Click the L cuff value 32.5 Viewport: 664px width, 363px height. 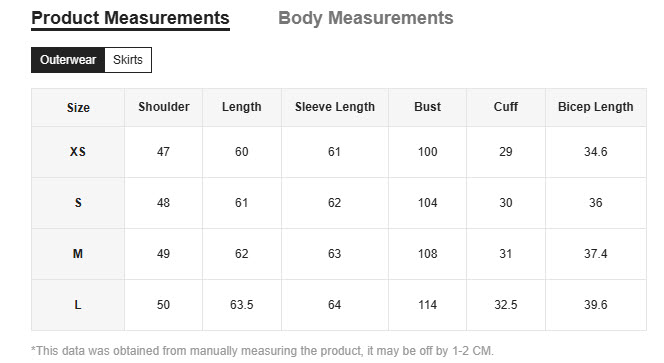506,305
